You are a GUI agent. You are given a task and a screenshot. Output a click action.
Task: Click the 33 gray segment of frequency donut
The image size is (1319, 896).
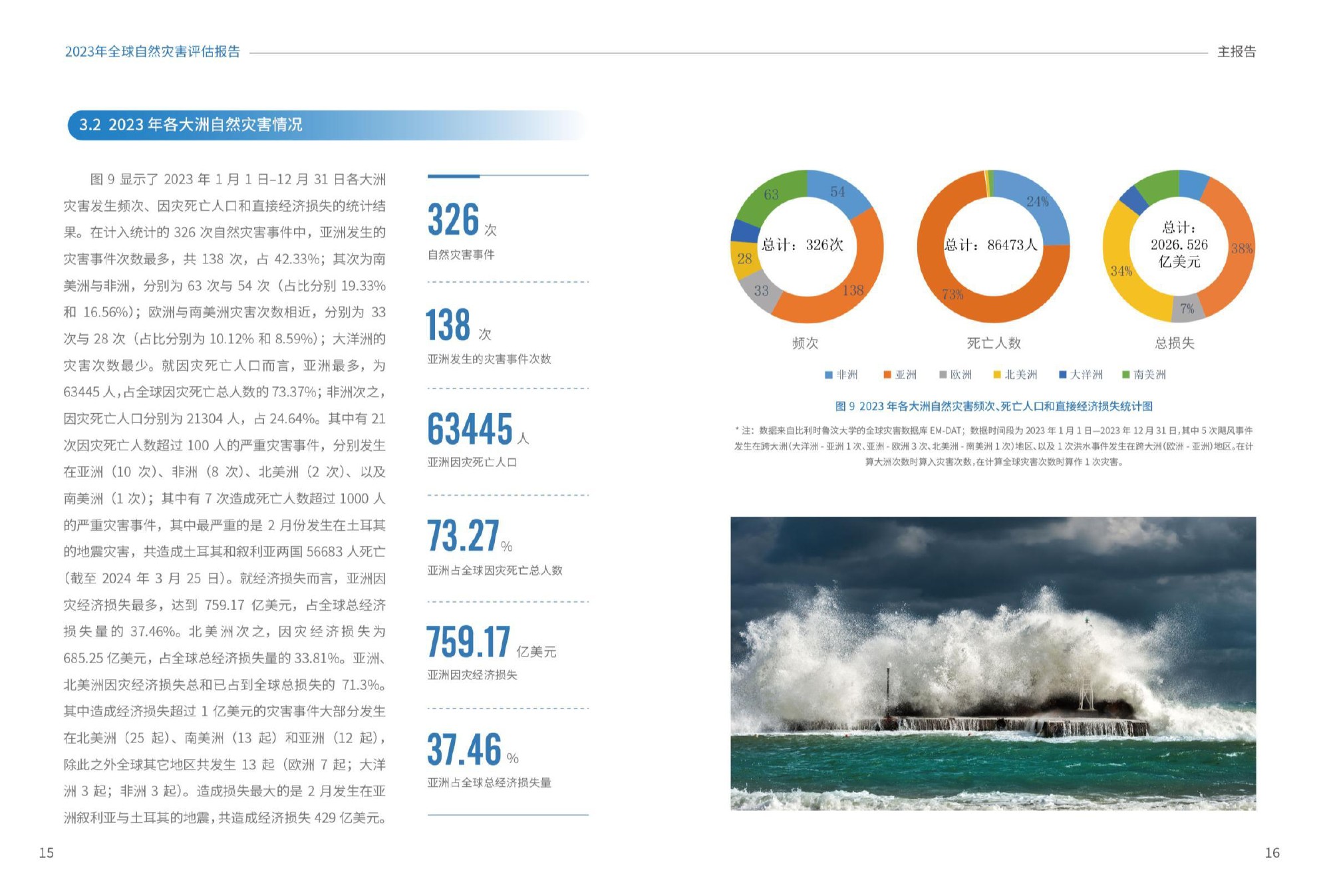[760, 291]
